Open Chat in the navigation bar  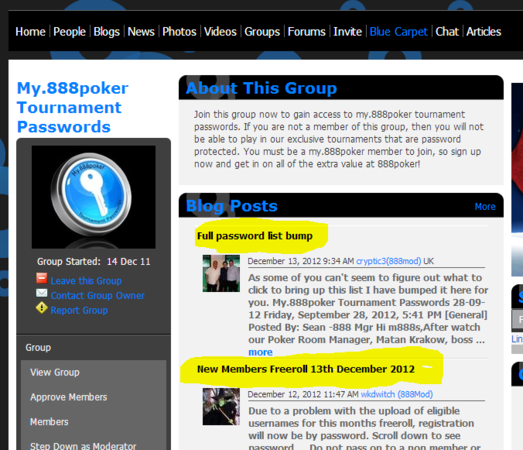click(x=447, y=32)
